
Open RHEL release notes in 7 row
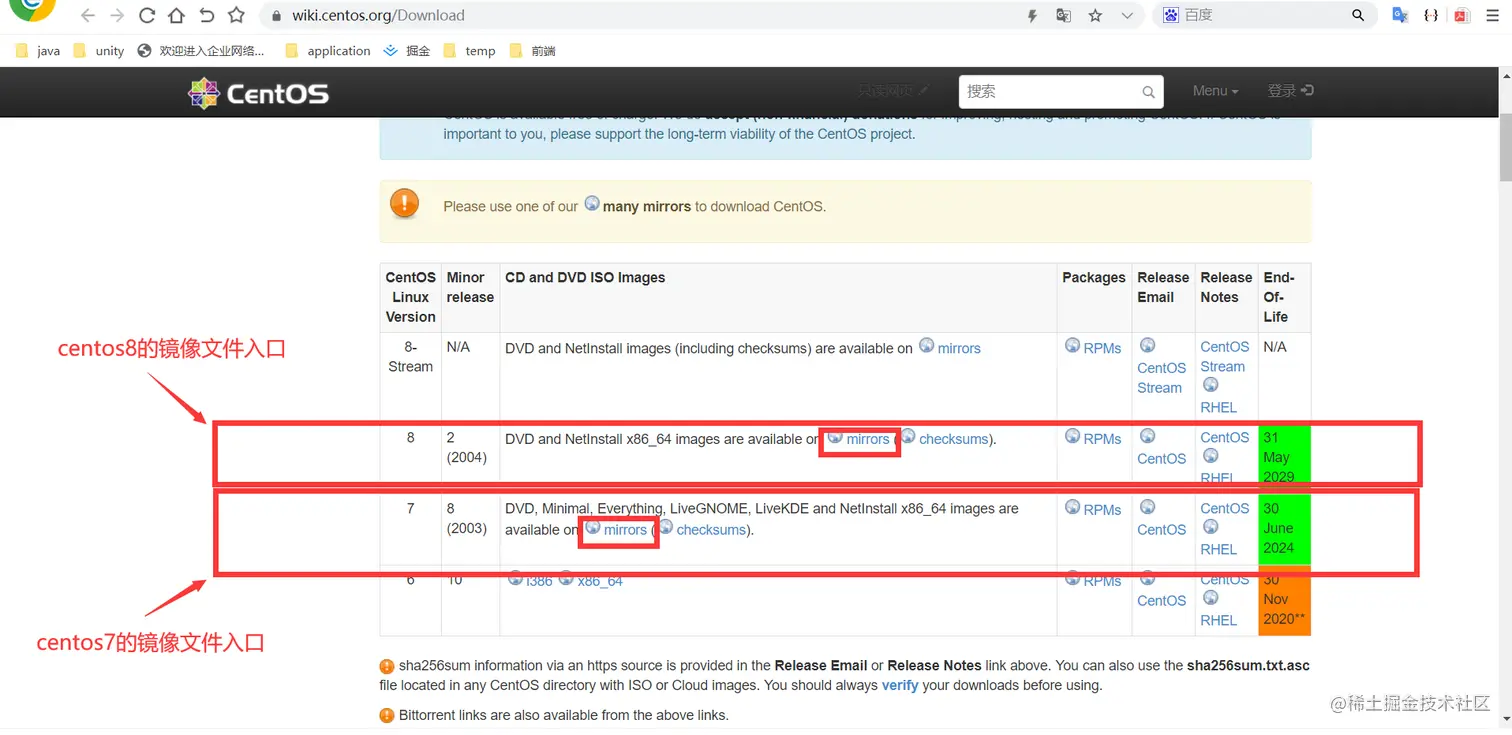coord(1219,550)
